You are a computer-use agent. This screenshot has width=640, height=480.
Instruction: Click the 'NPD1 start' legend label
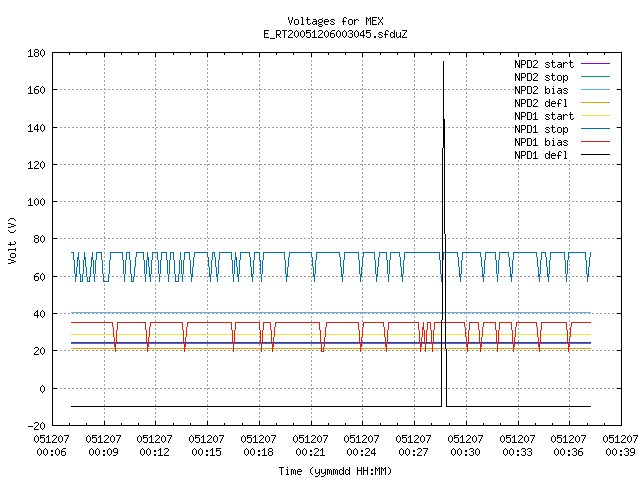coord(544,116)
